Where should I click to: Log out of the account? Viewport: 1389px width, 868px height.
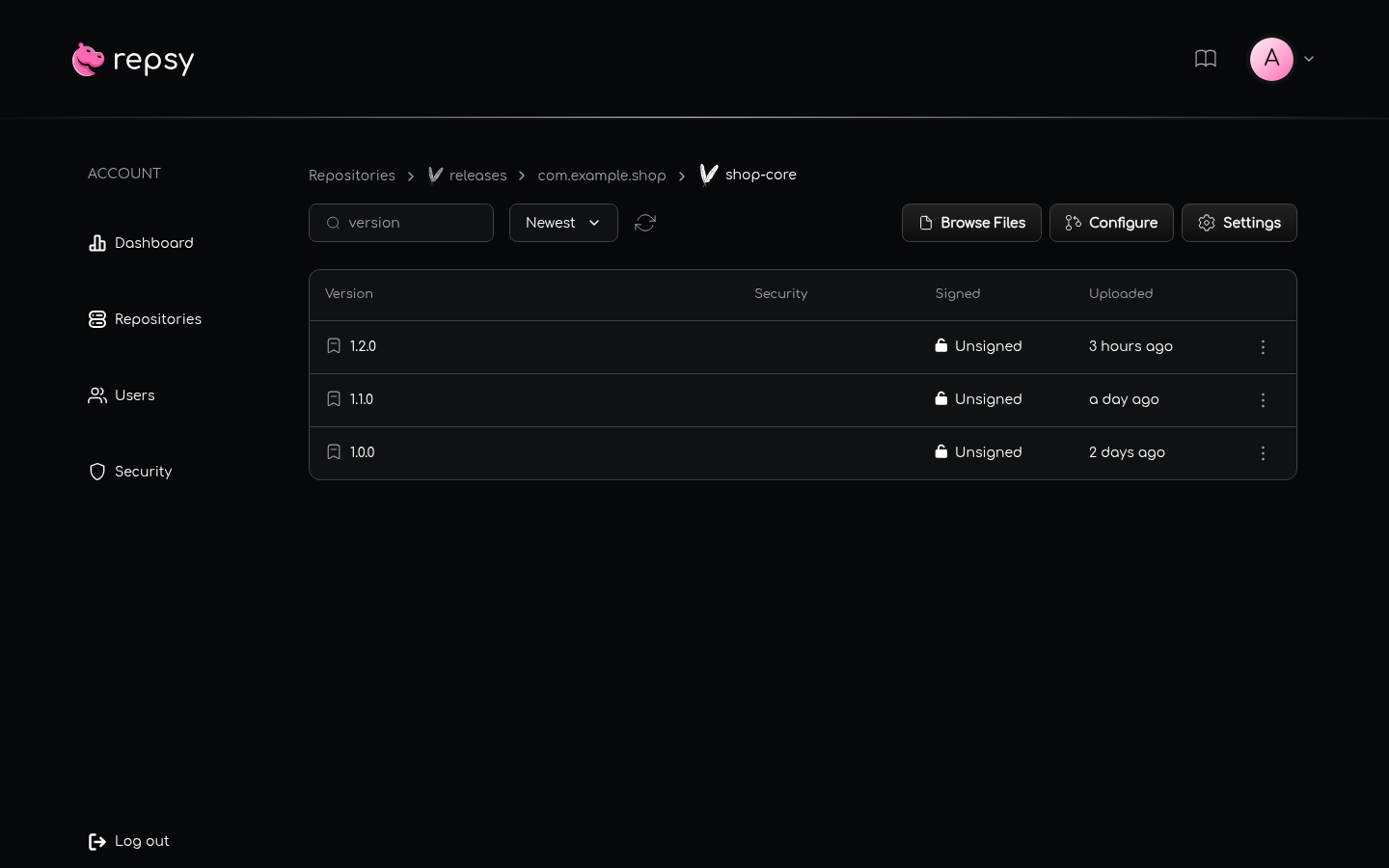128,841
